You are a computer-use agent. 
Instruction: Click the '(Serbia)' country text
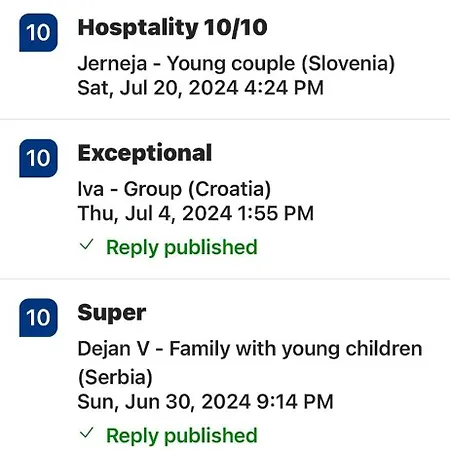(x=115, y=377)
